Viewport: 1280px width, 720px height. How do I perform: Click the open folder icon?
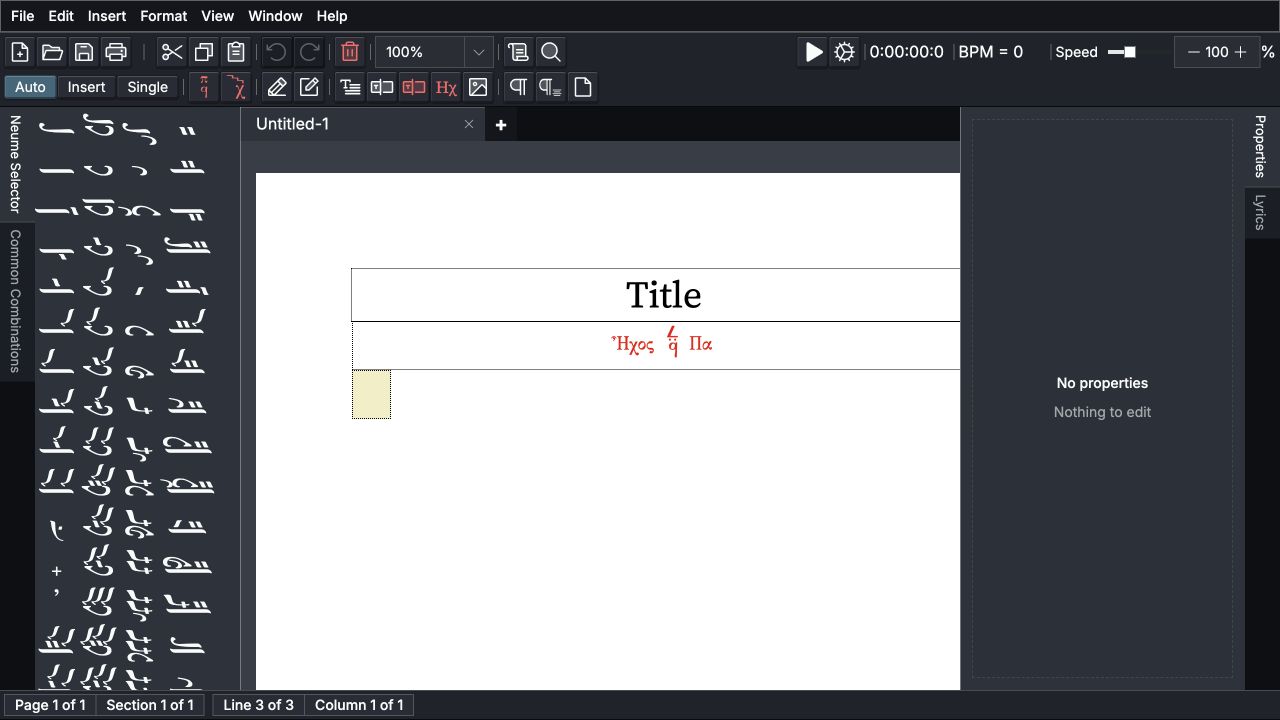pyautogui.click(x=52, y=52)
